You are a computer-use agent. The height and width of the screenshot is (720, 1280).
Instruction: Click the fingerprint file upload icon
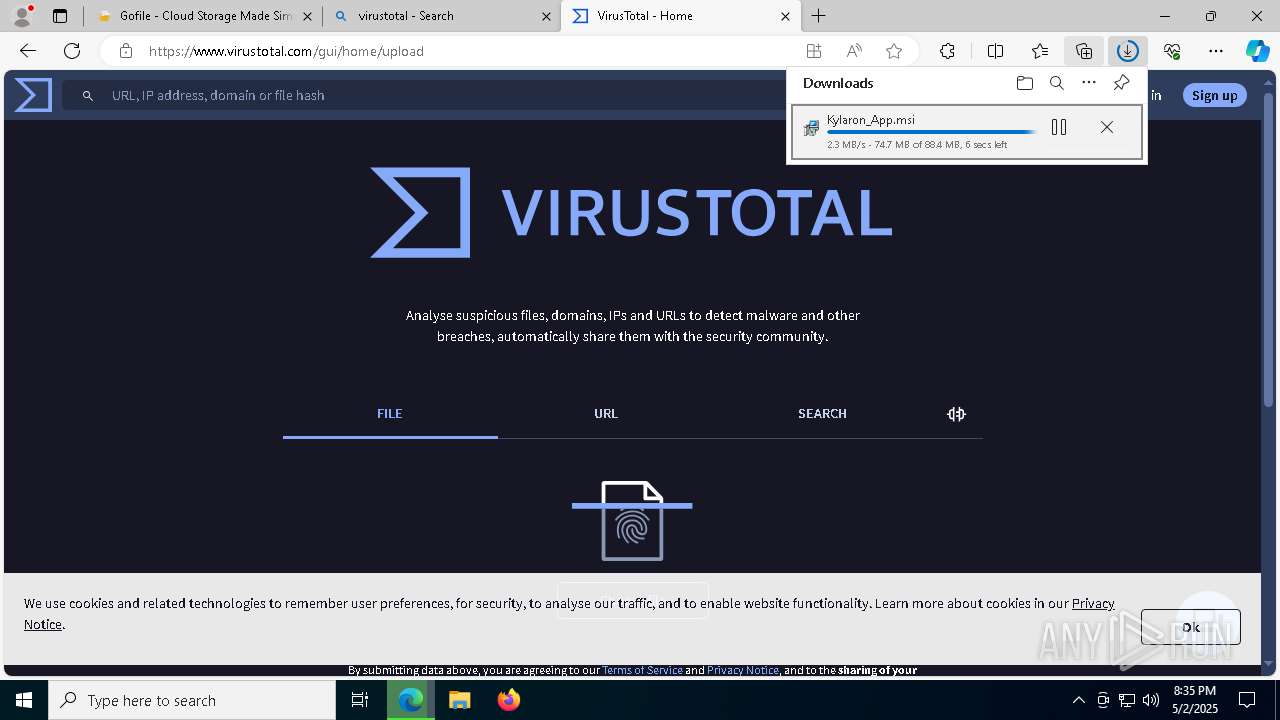point(632,521)
